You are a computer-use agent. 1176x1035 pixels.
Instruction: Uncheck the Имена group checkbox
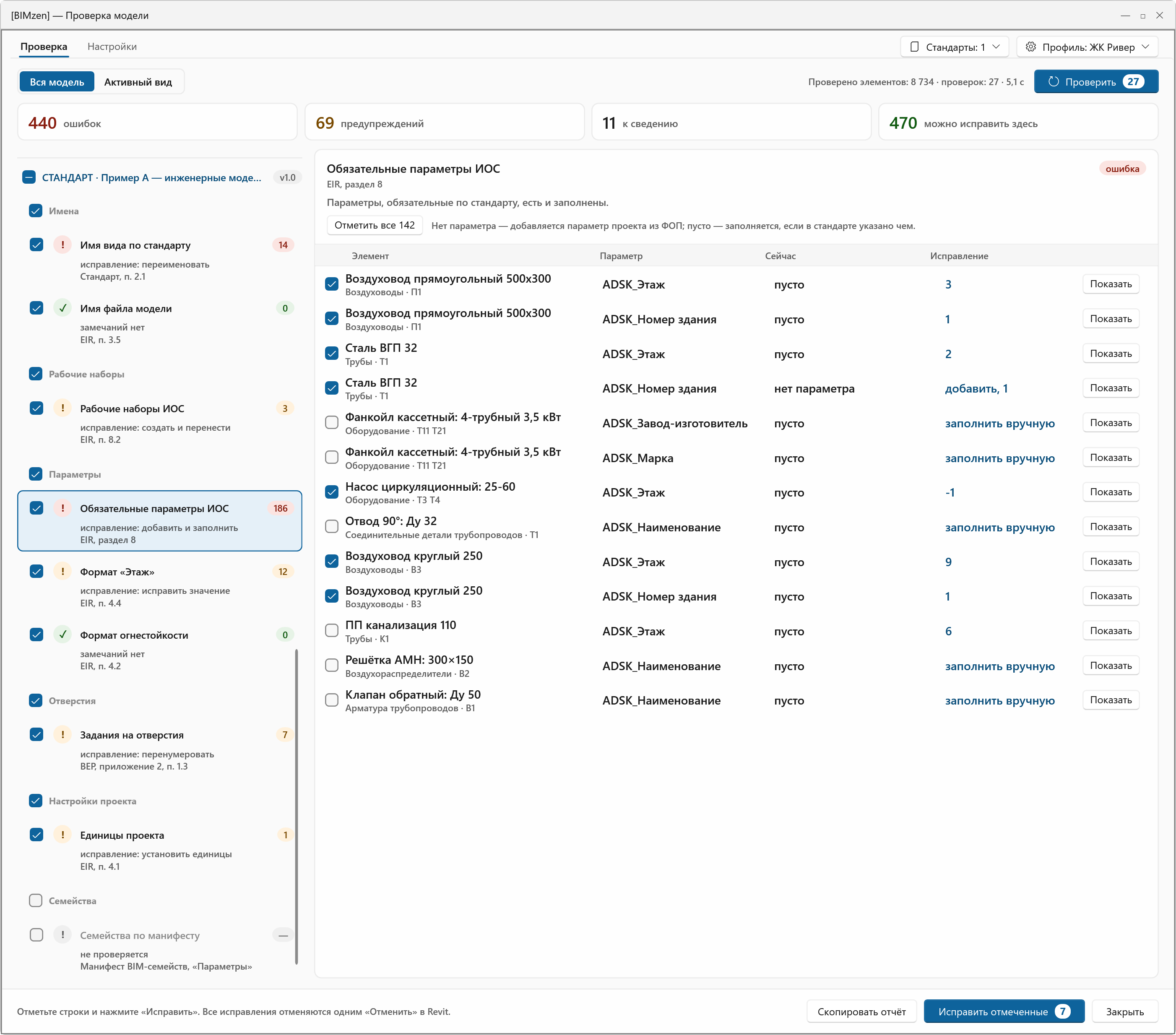[36, 211]
